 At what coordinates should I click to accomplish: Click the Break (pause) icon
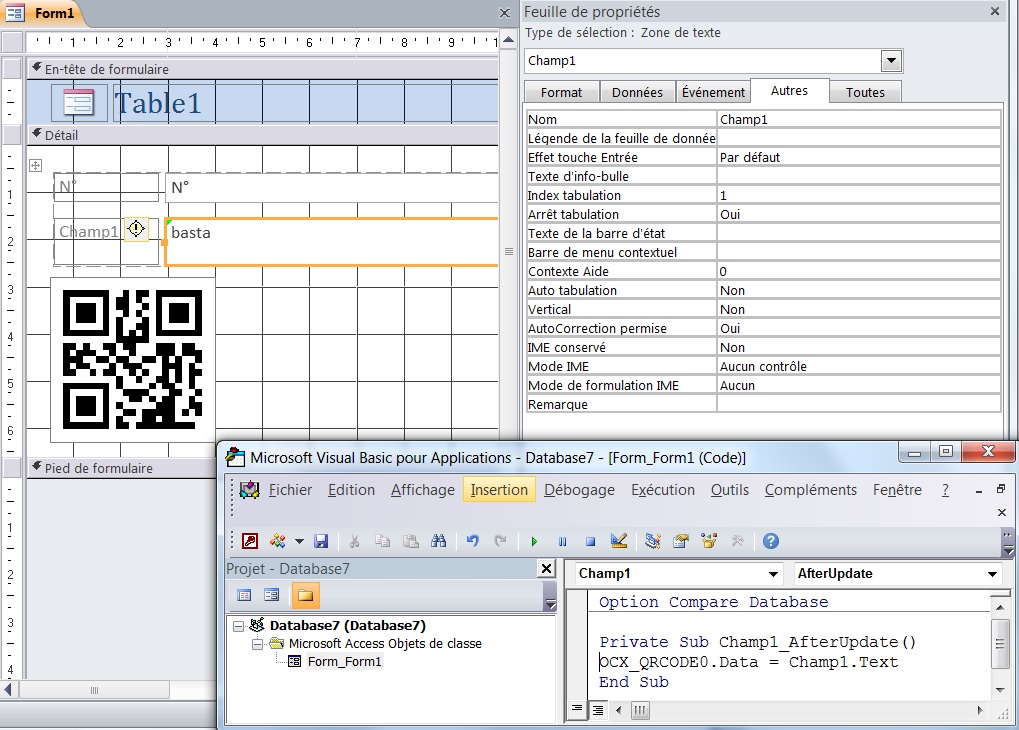[x=562, y=541]
